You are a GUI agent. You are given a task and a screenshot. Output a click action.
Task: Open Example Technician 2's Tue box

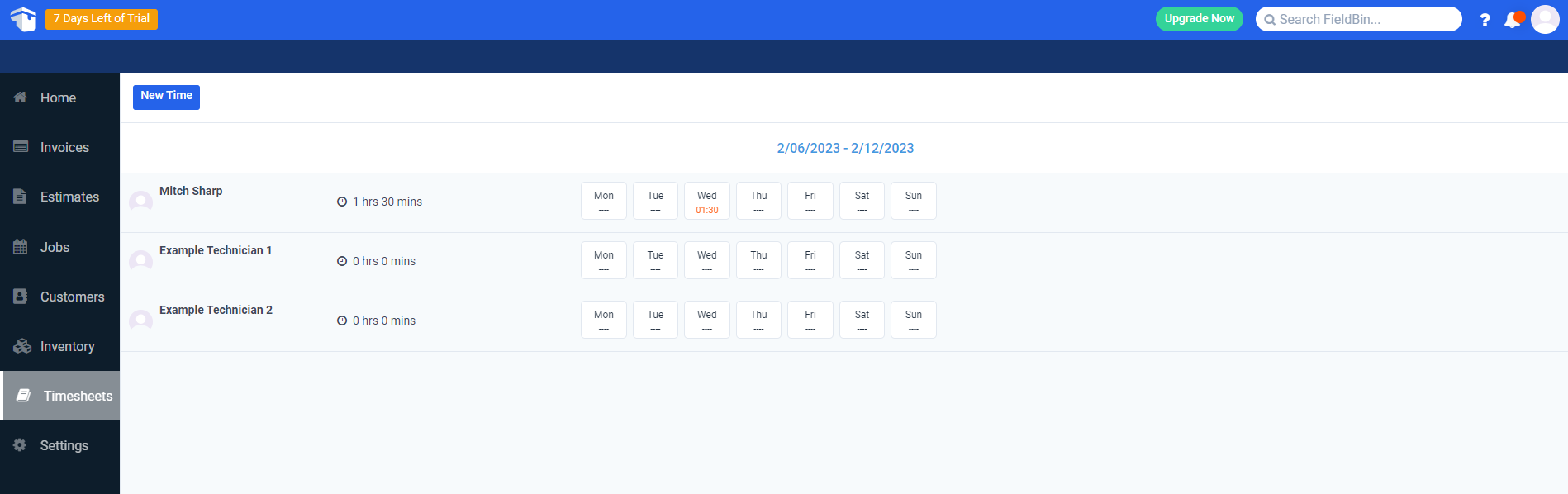[x=655, y=320]
